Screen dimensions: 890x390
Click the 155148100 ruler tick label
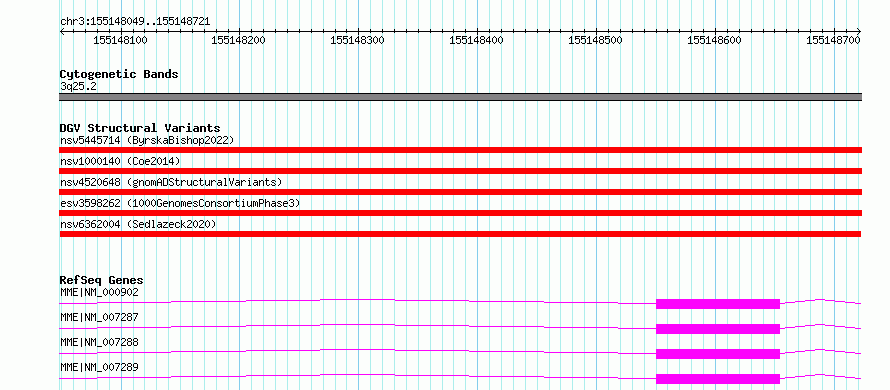120,40
